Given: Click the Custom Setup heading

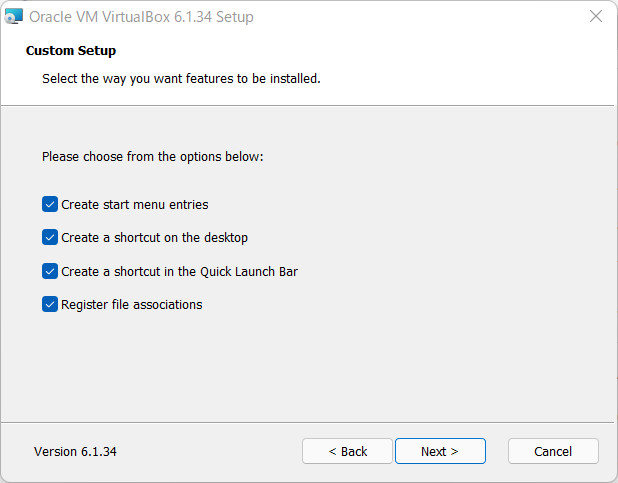Looking at the screenshot, I should [x=71, y=50].
